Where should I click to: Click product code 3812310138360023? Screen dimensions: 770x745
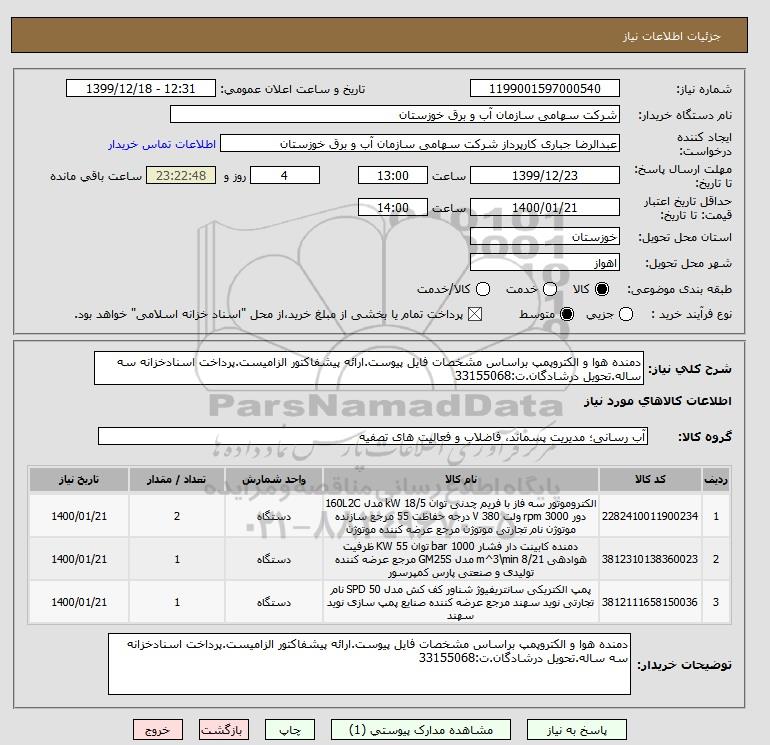tap(650, 559)
